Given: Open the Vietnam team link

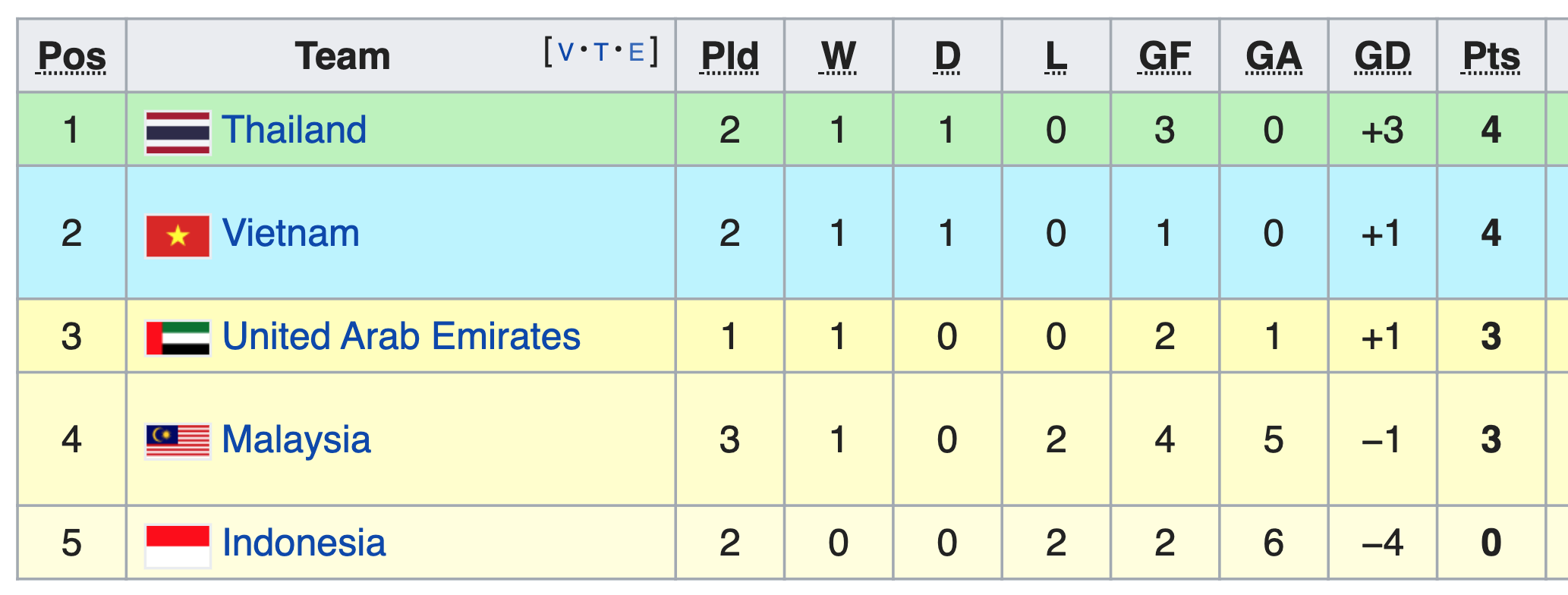Looking at the screenshot, I should click(x=291, y=233).
